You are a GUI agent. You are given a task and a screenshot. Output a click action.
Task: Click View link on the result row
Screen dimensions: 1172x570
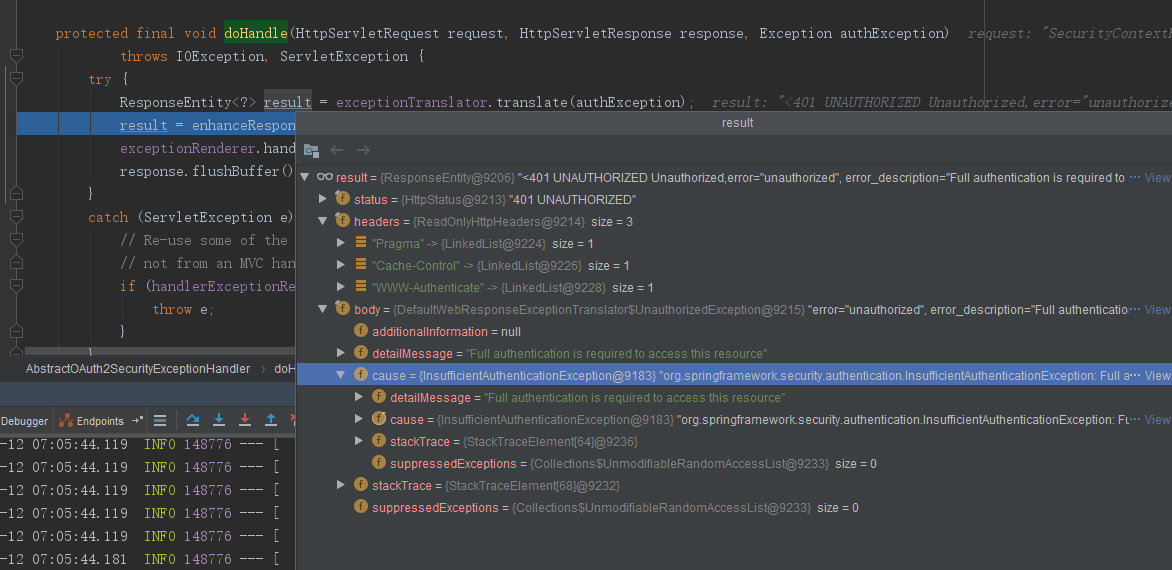(1156, 177)
